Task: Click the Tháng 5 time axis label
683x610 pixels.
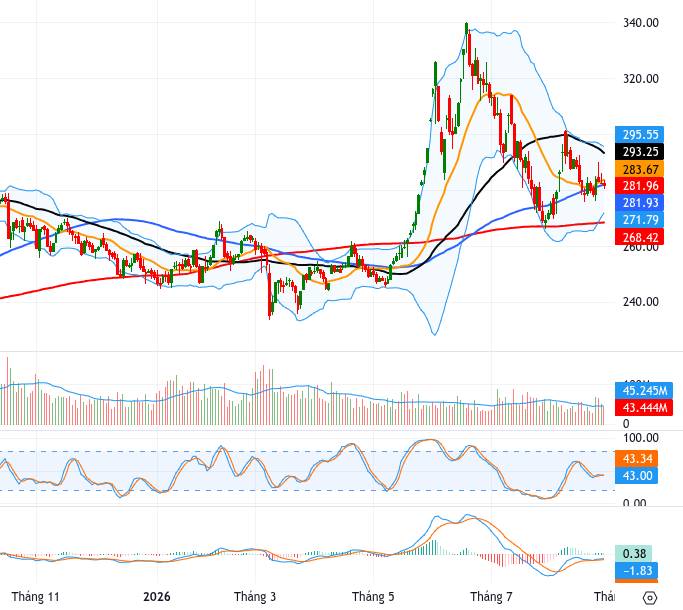Action: [x=373, y=596]
